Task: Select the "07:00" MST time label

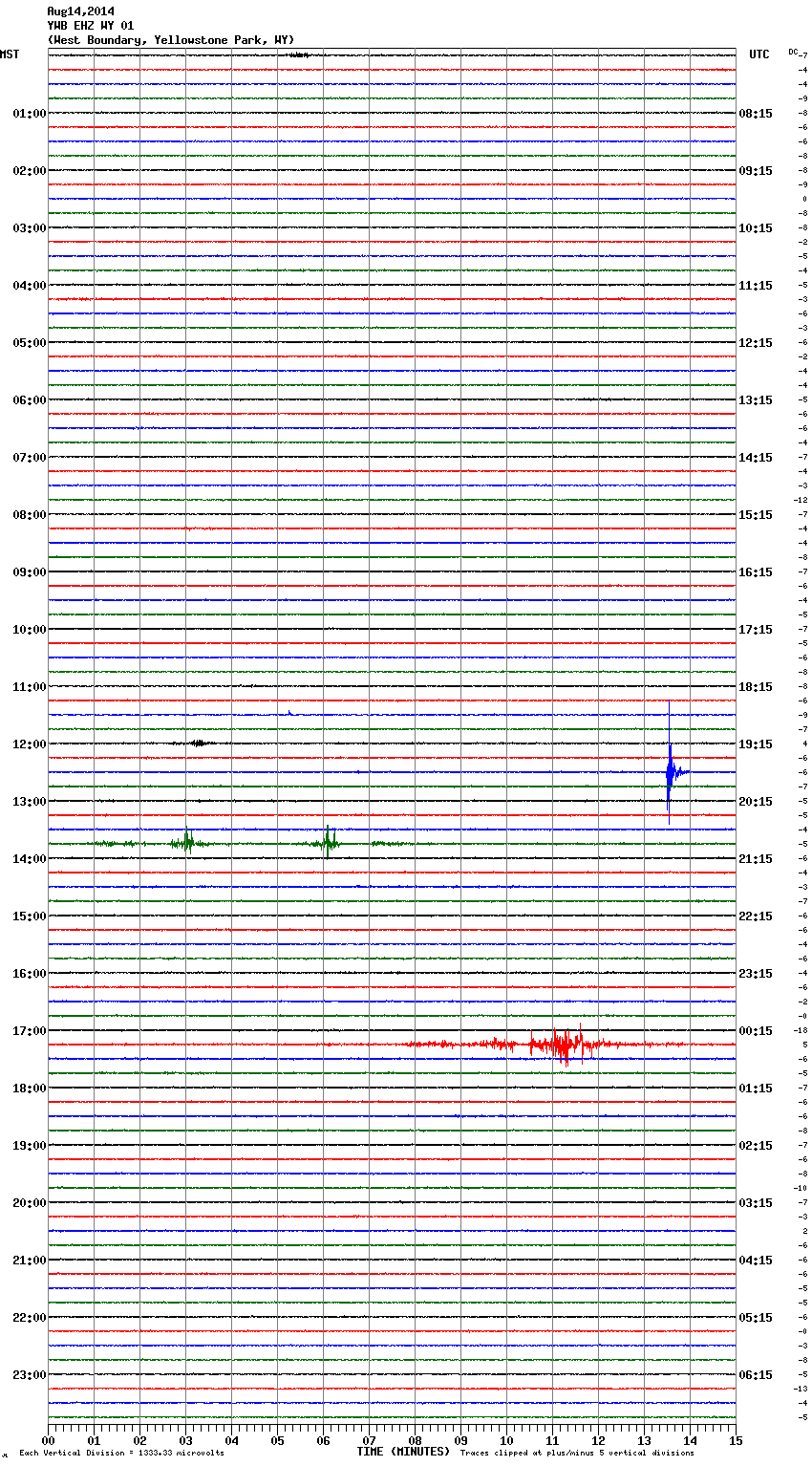Action: (29, 458)
